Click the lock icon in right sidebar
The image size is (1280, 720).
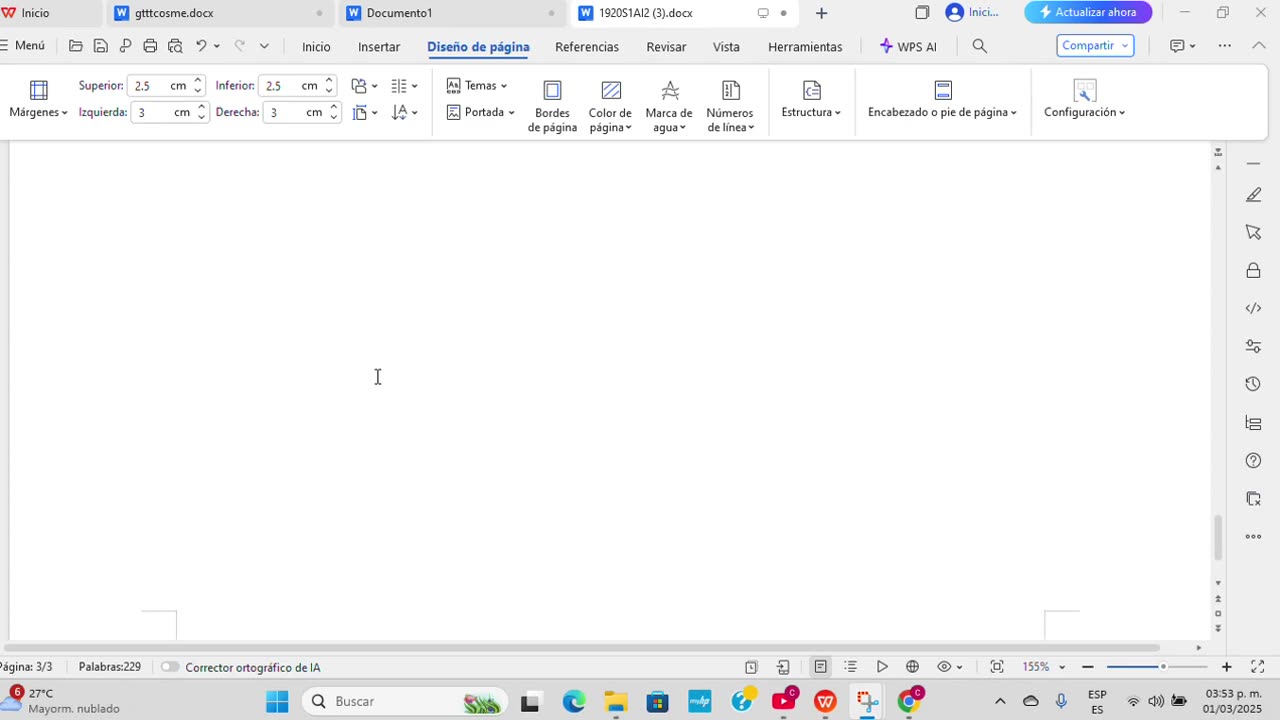pos(1253,271)
